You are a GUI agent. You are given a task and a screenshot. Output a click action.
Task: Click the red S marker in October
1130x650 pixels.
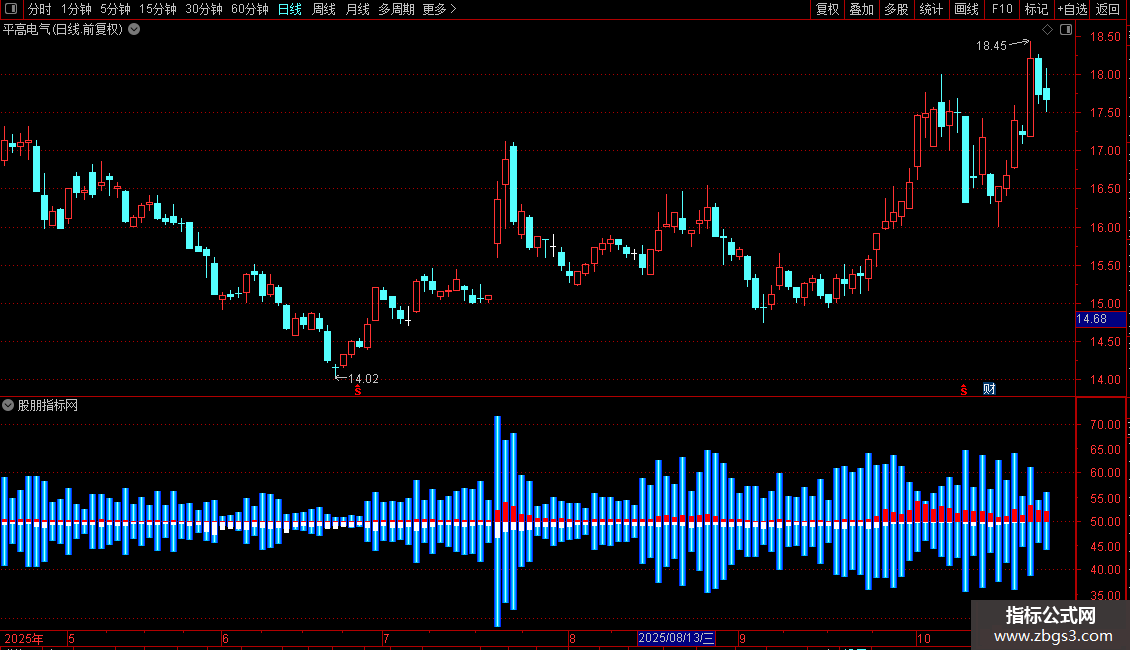coord(964,390)
